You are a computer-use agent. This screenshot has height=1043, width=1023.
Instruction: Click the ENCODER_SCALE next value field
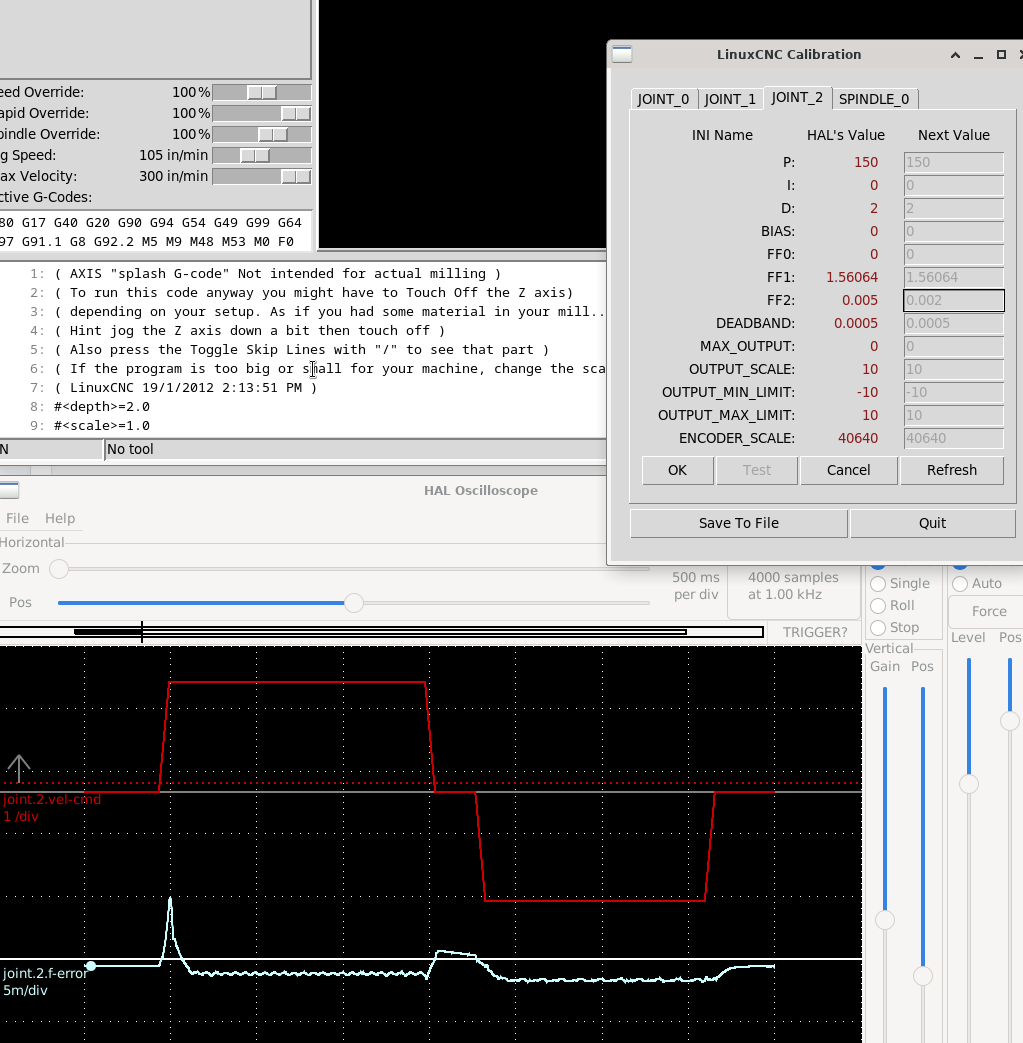click(x=954, y=438)
